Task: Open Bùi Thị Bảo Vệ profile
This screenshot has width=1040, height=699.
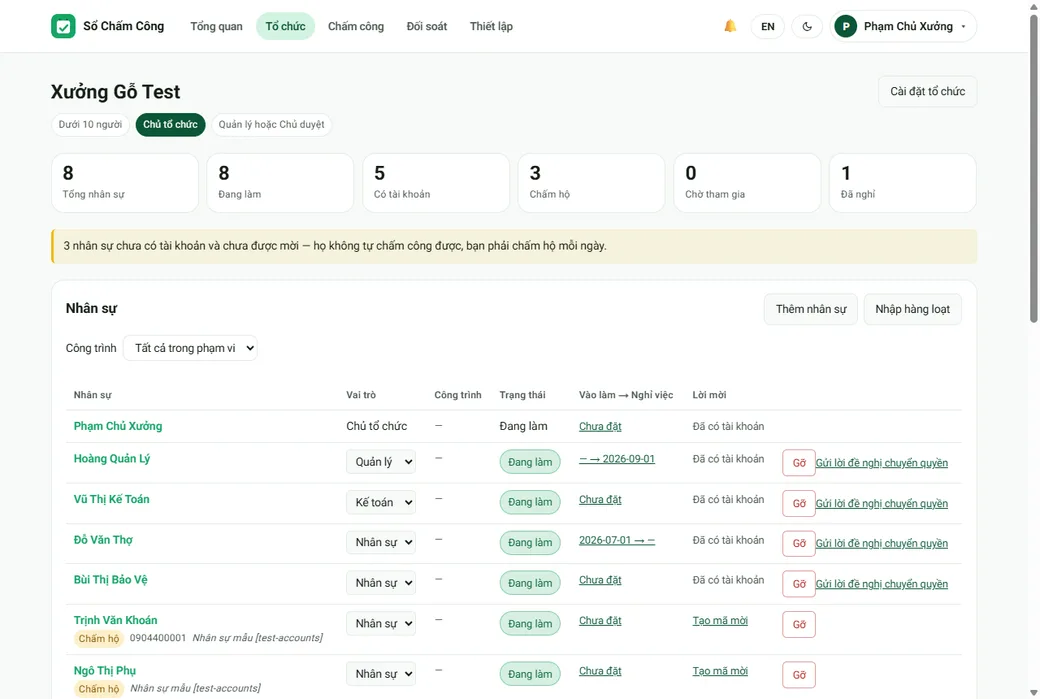Action: 110,580
